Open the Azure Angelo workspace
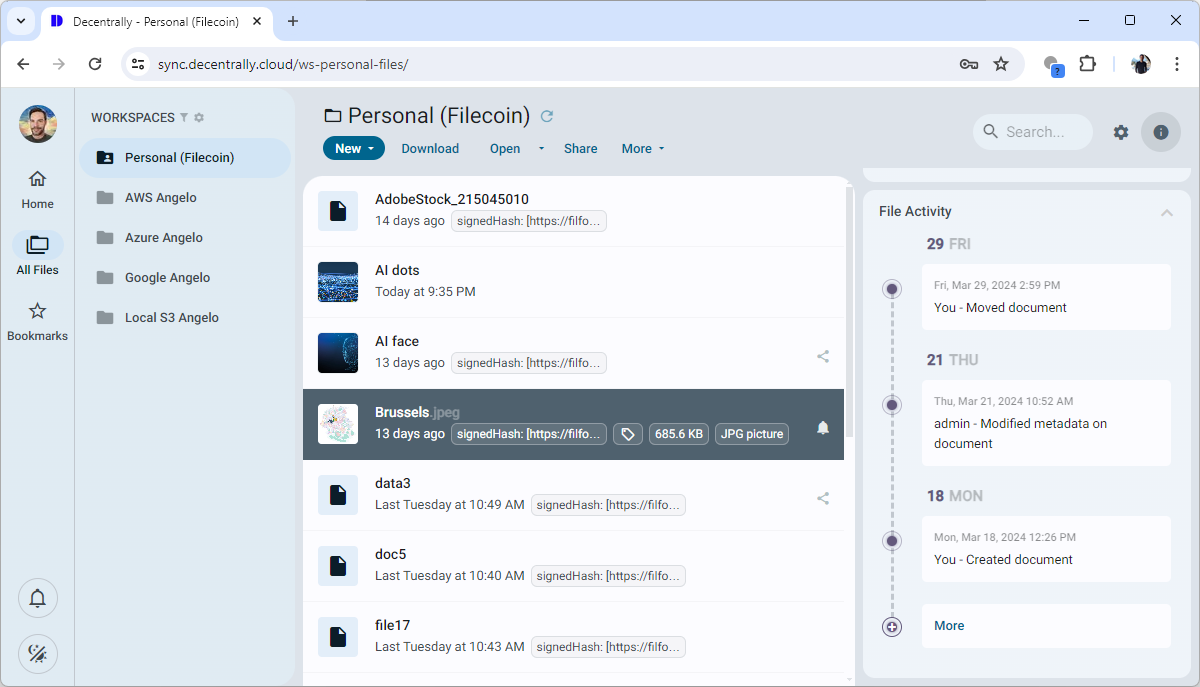 point(163,238)
